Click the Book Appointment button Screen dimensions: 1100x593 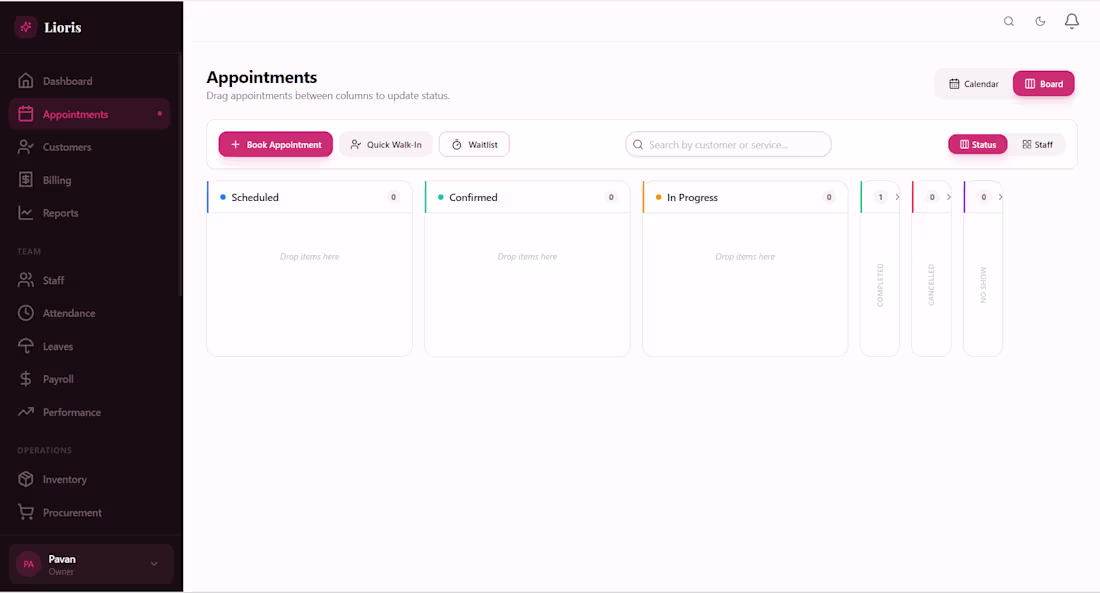(x=276, y=145)
